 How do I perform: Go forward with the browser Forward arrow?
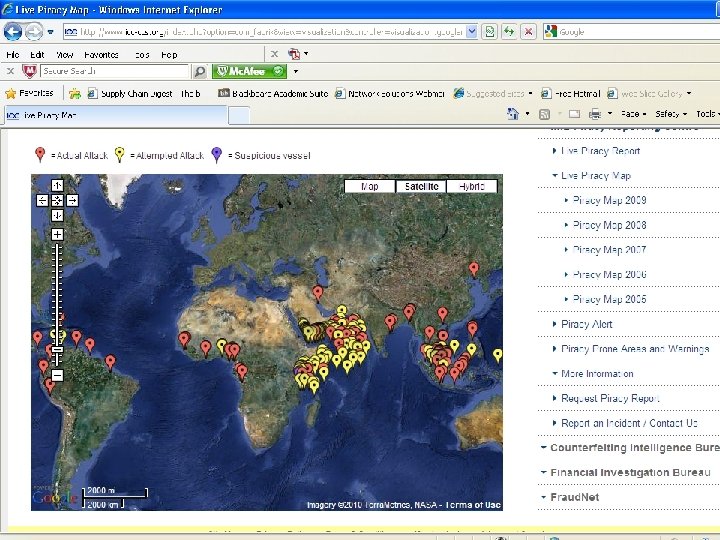click(x=34, y=32)
